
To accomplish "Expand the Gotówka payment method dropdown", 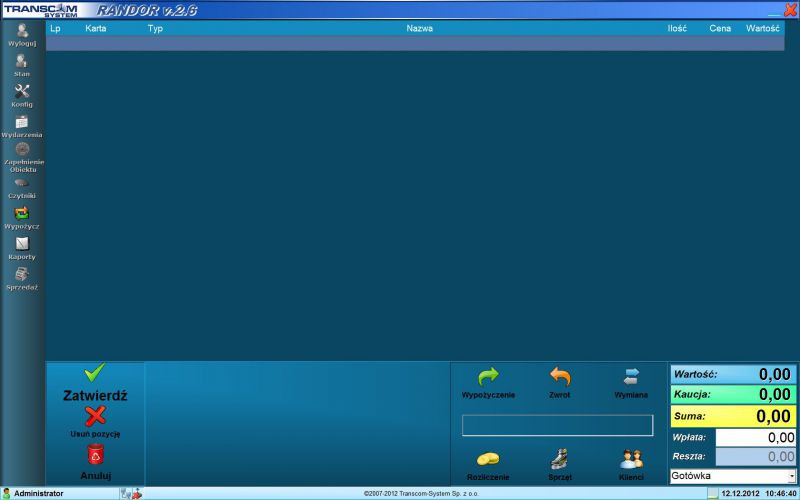I will point(791,476).
